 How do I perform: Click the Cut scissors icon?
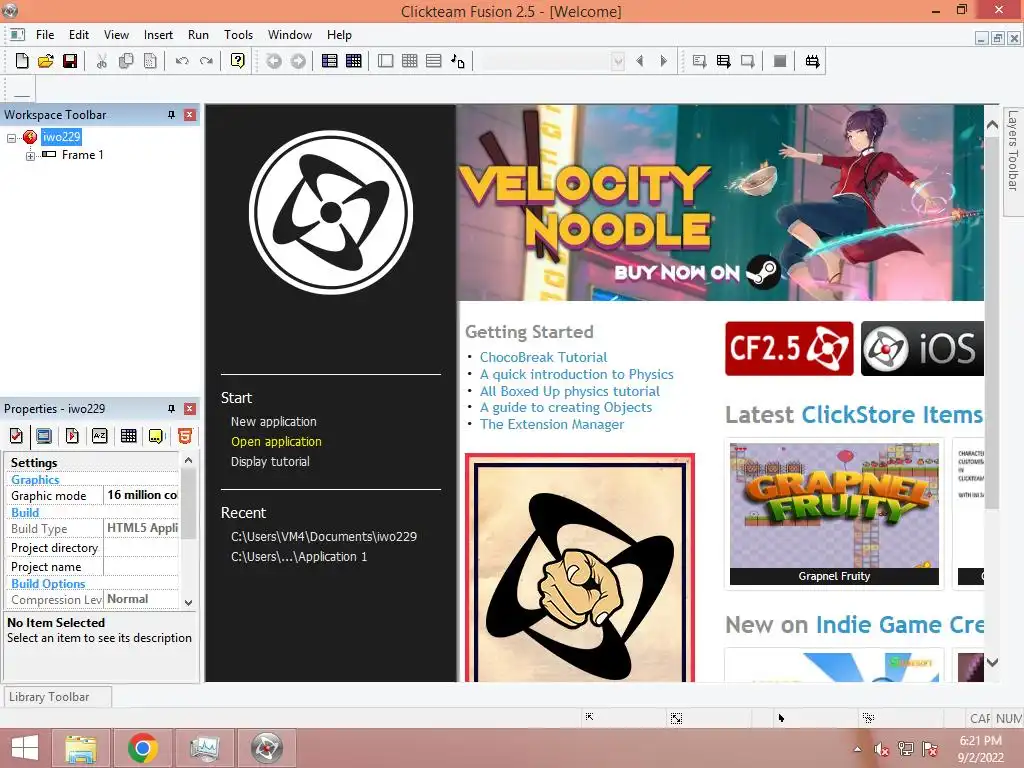tap(101, 61)
